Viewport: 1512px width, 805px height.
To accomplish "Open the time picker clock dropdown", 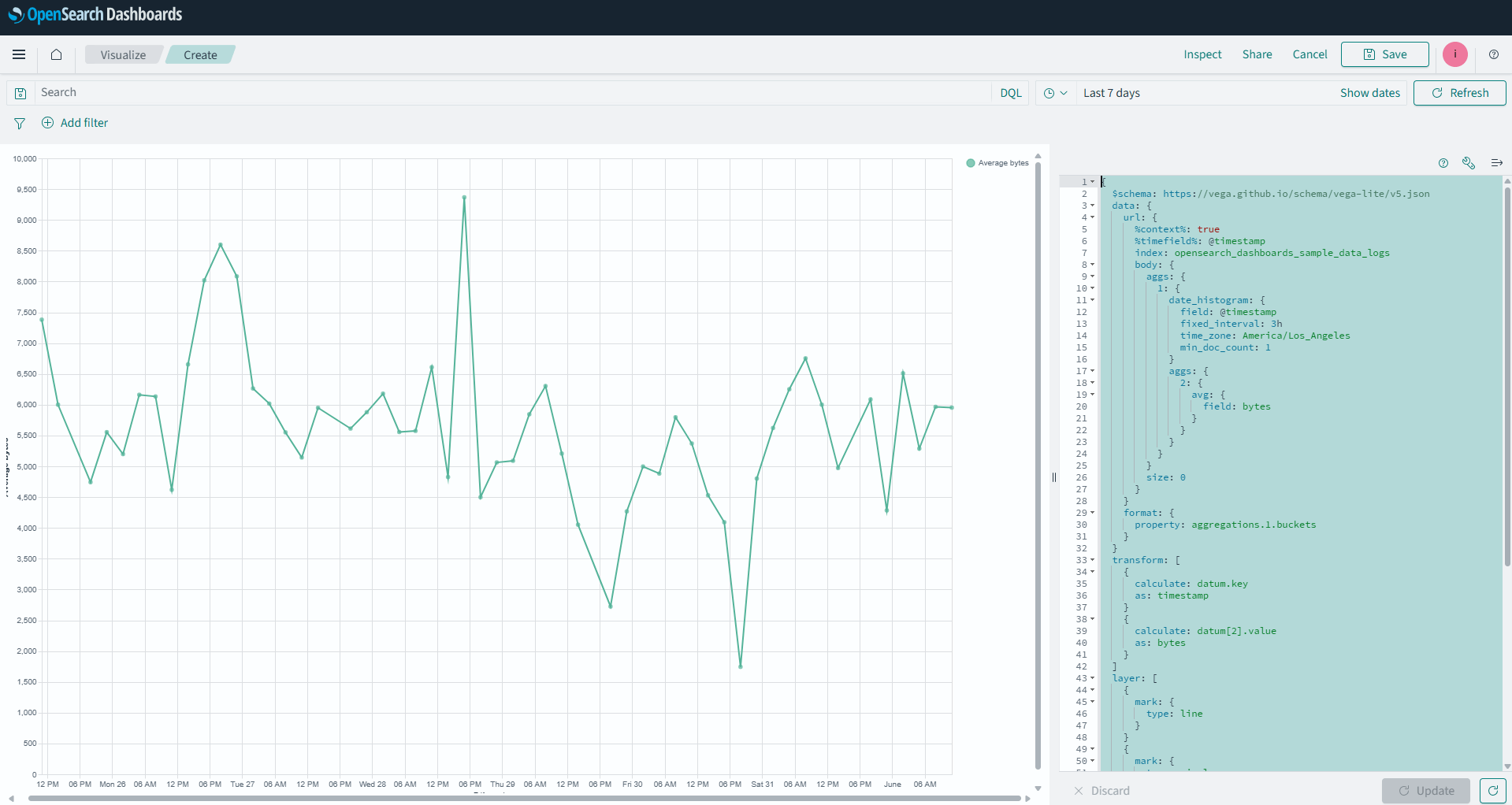I will click(1055, 92).
